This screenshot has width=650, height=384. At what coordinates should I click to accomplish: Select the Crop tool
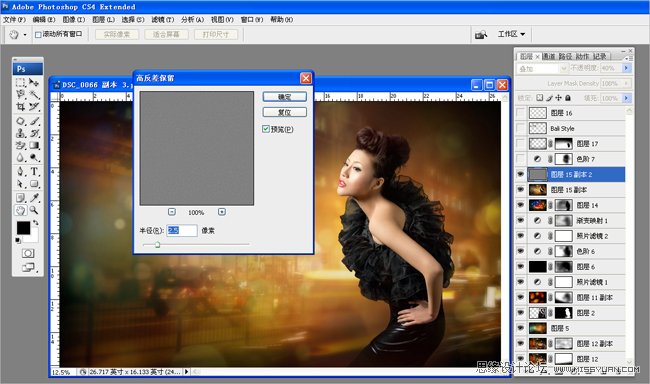point(21,107)
